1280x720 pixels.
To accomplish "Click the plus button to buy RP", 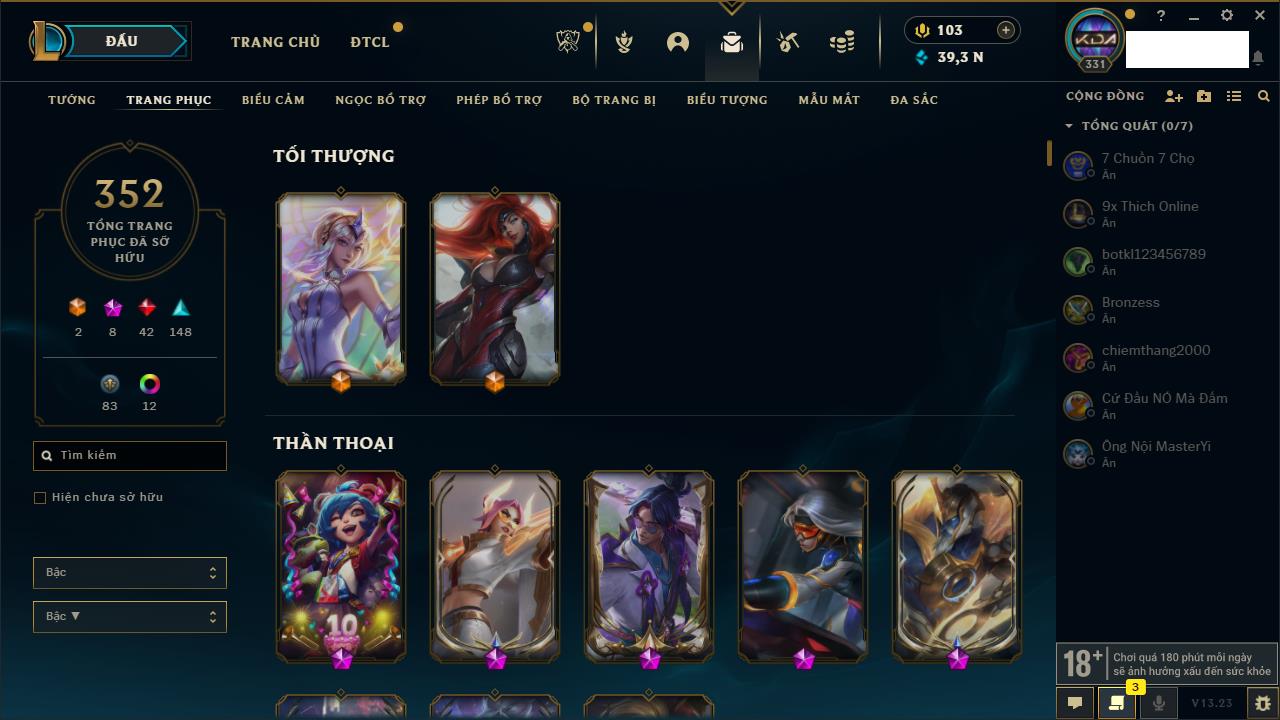I will point(1006,30).
